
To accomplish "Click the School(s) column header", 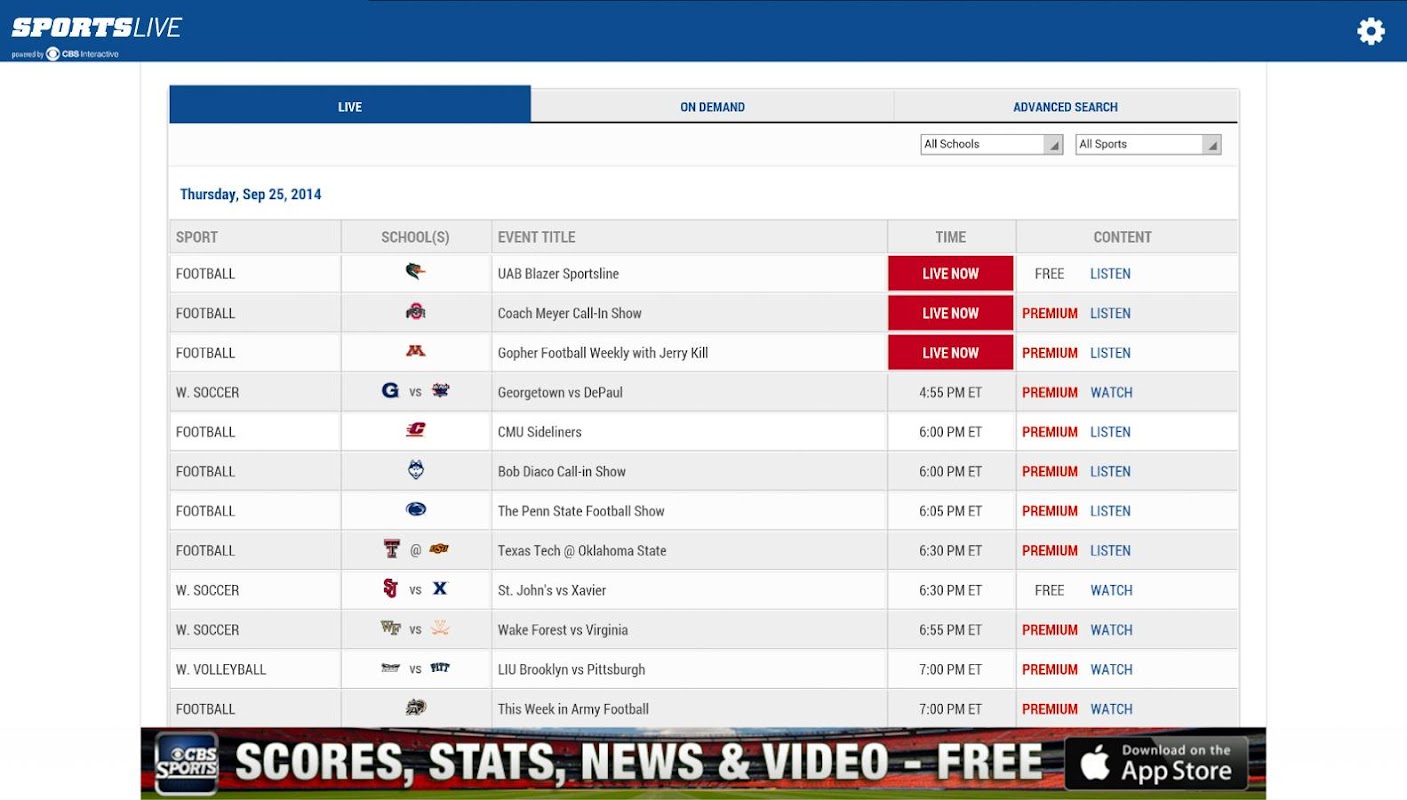I will pyautogui.click(x=416, y=237).
